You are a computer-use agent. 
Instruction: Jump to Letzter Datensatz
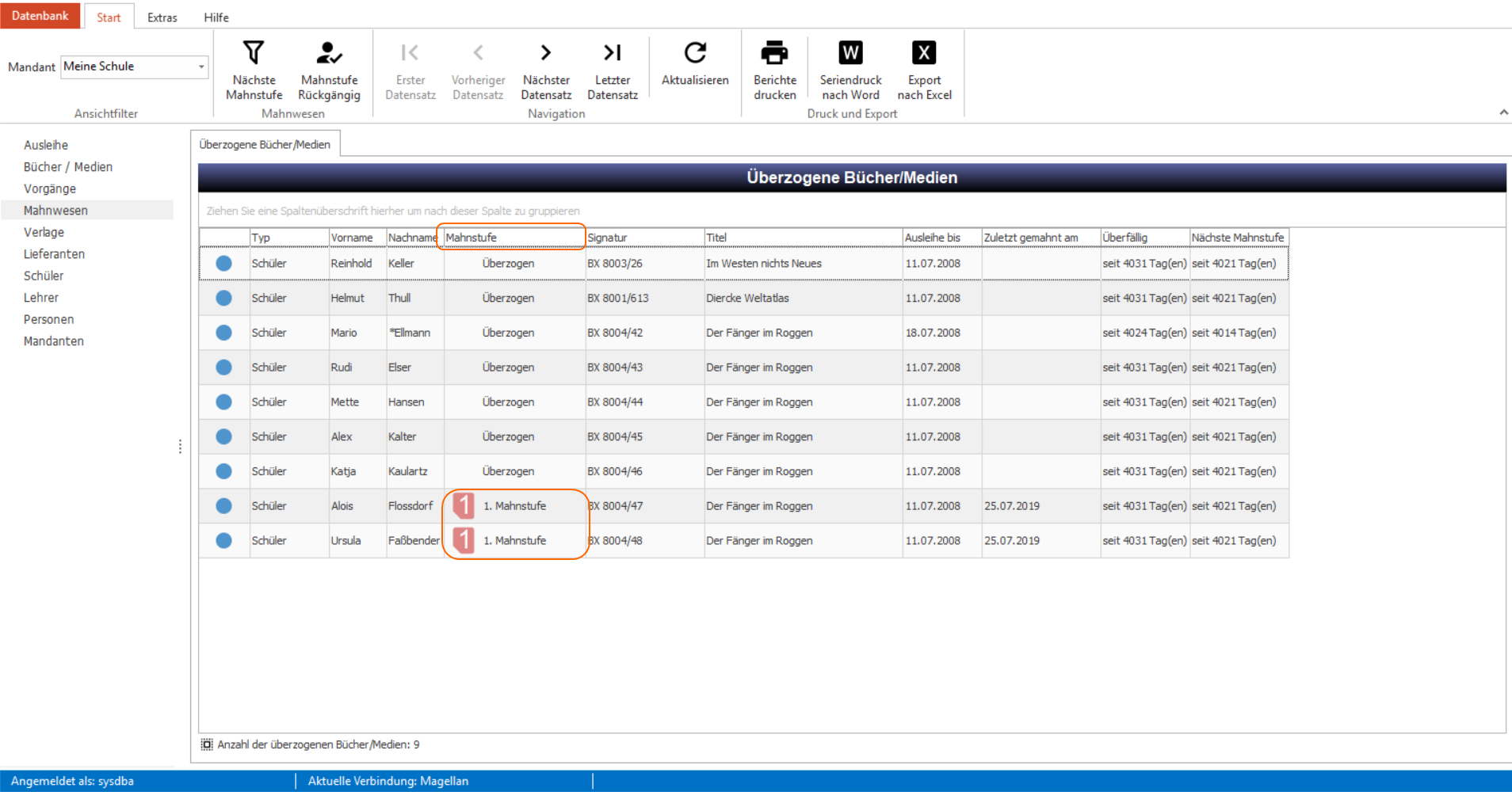pyautogui.click(x=612, y=52)
